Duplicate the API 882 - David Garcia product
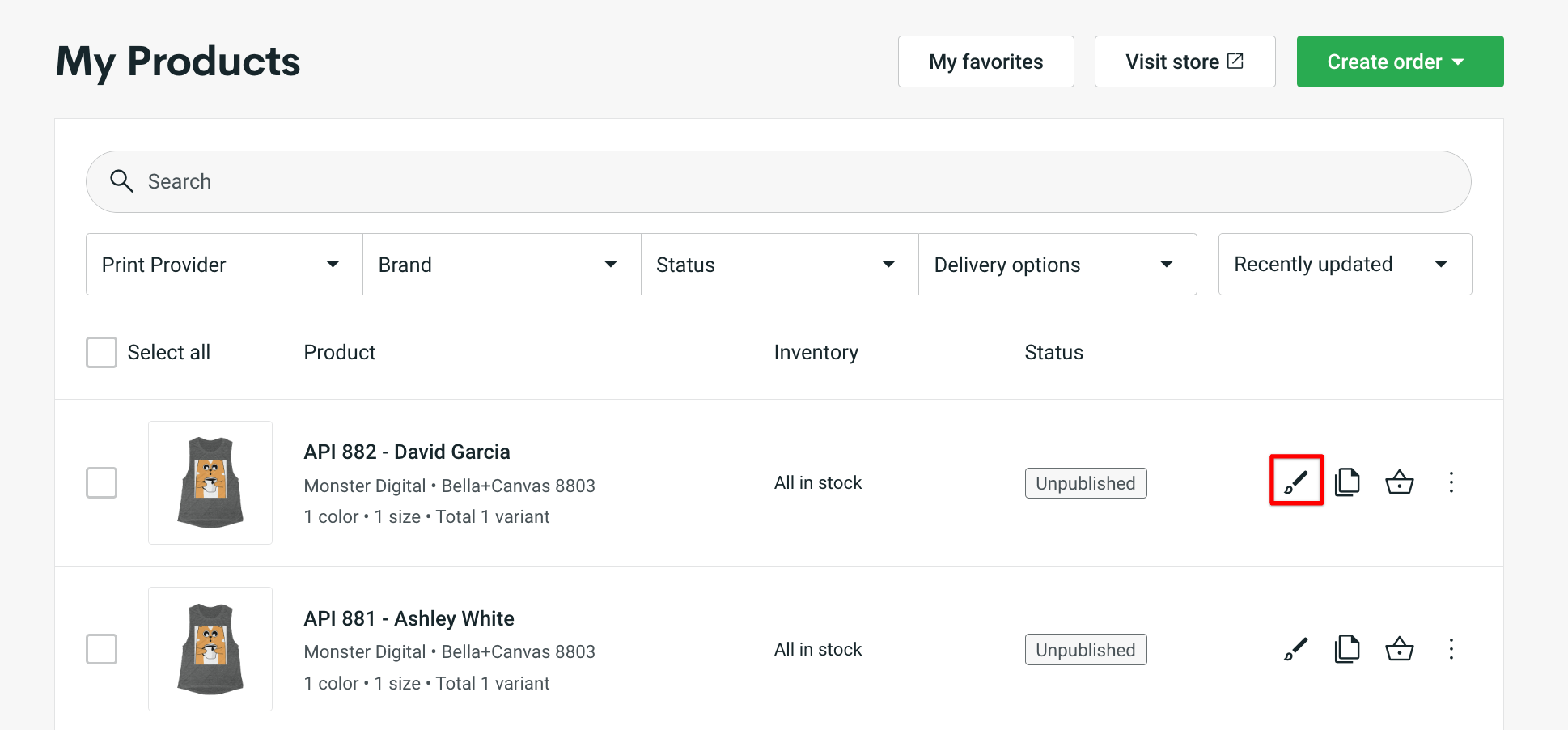This screenshot has height=730, width=1568. click(1347, 482)
